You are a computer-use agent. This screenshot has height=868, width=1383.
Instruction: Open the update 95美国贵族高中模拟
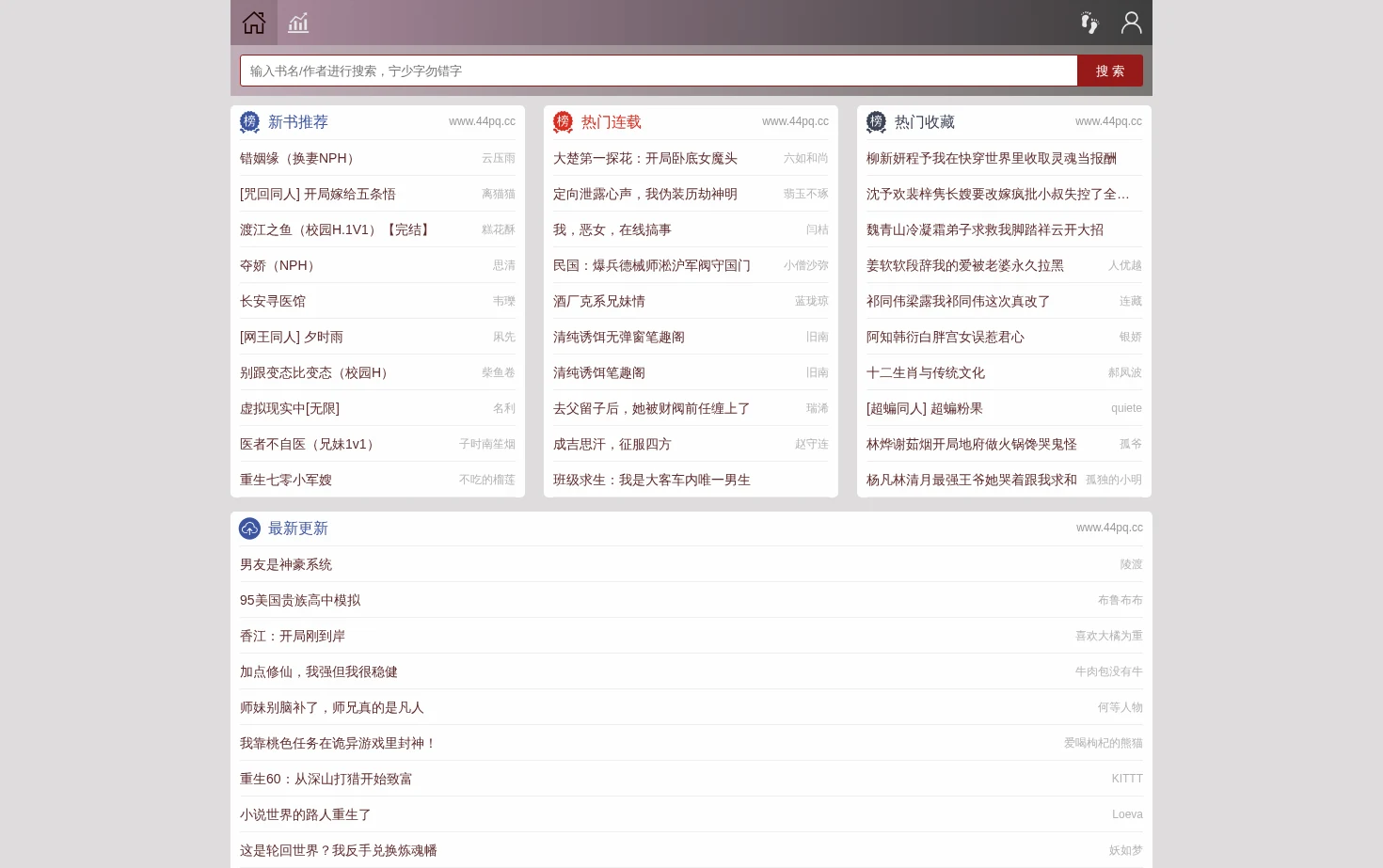(x=300, y=600)
